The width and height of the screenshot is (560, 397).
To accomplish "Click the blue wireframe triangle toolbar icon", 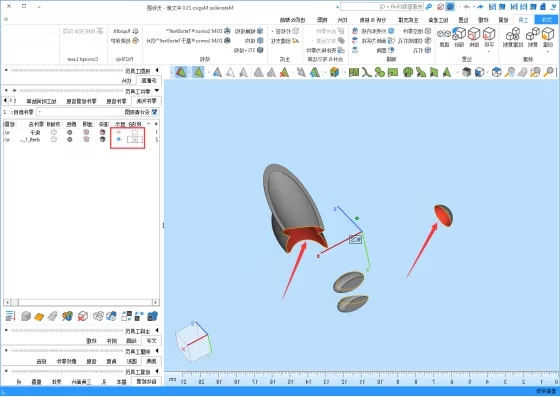I will tap(217, 72).
